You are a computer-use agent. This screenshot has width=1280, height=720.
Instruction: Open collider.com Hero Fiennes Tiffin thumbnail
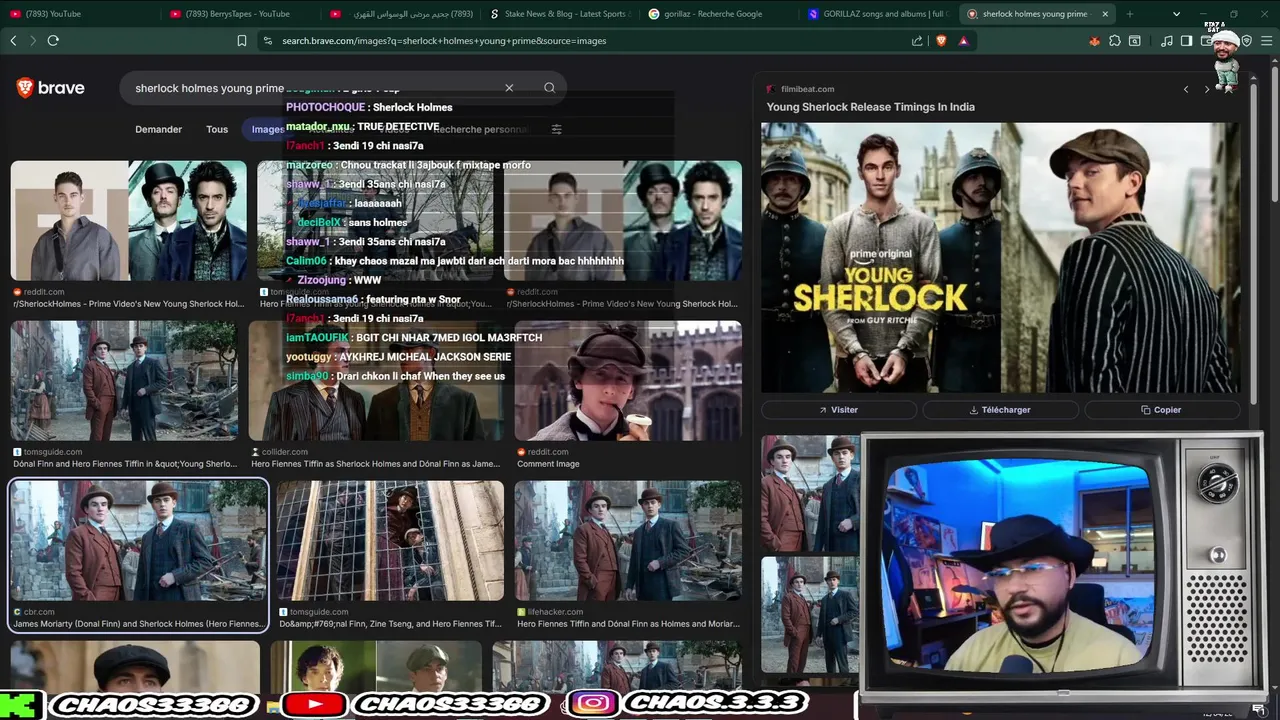376,381
